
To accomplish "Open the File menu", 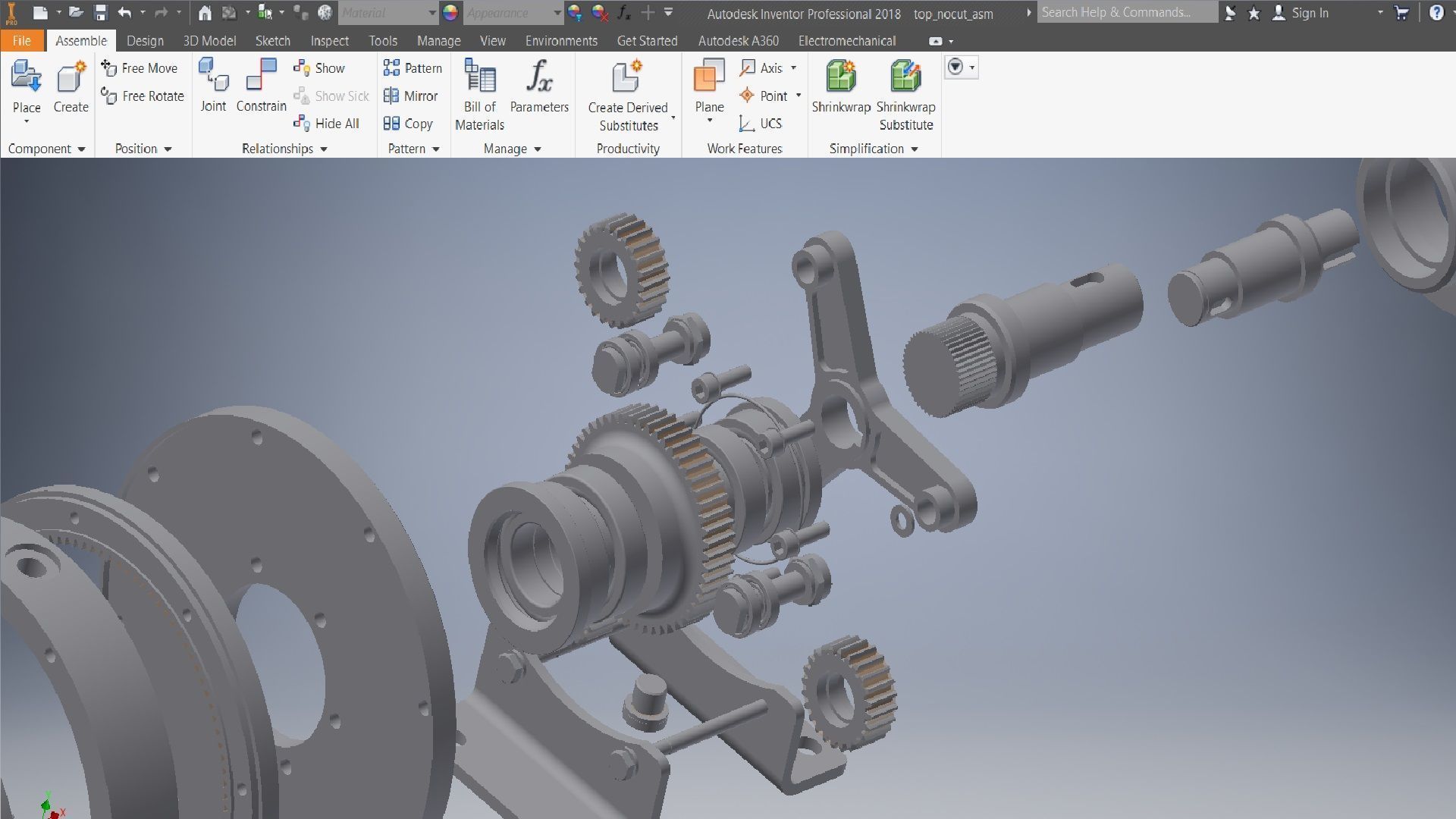I will [x=22, y=41].
